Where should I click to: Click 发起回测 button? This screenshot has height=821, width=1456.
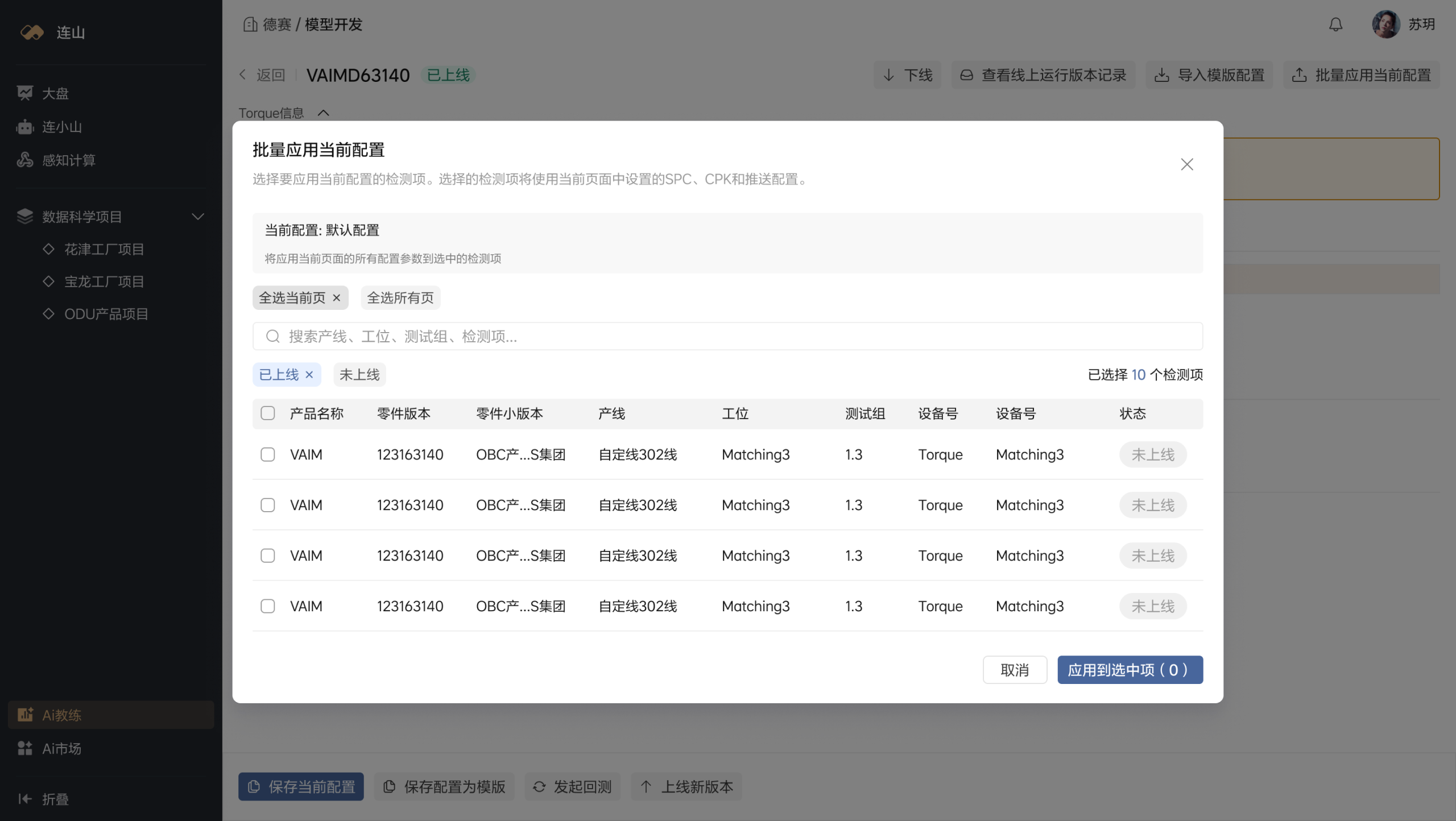(572, 786)
